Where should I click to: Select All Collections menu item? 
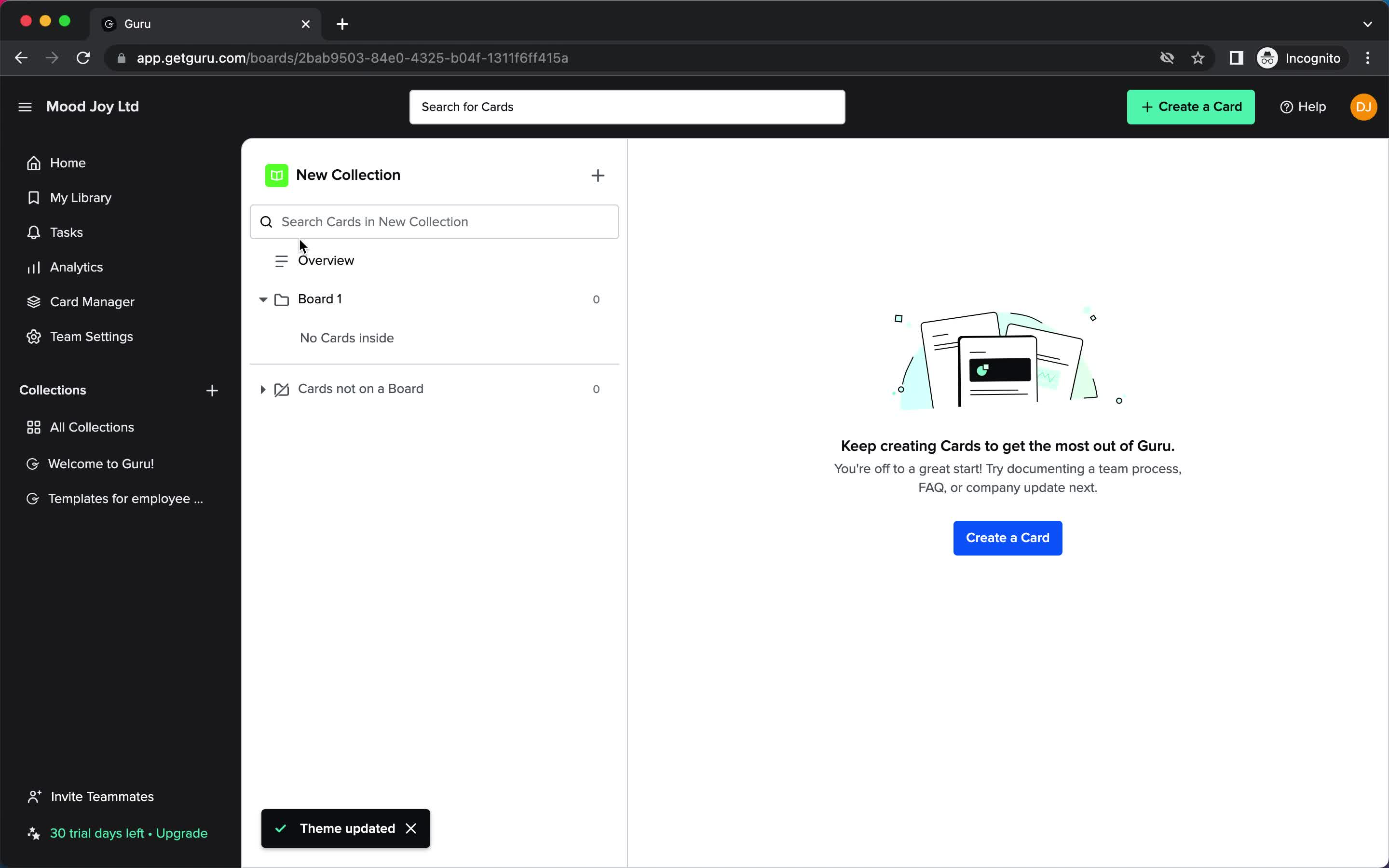tap(92, 427)
